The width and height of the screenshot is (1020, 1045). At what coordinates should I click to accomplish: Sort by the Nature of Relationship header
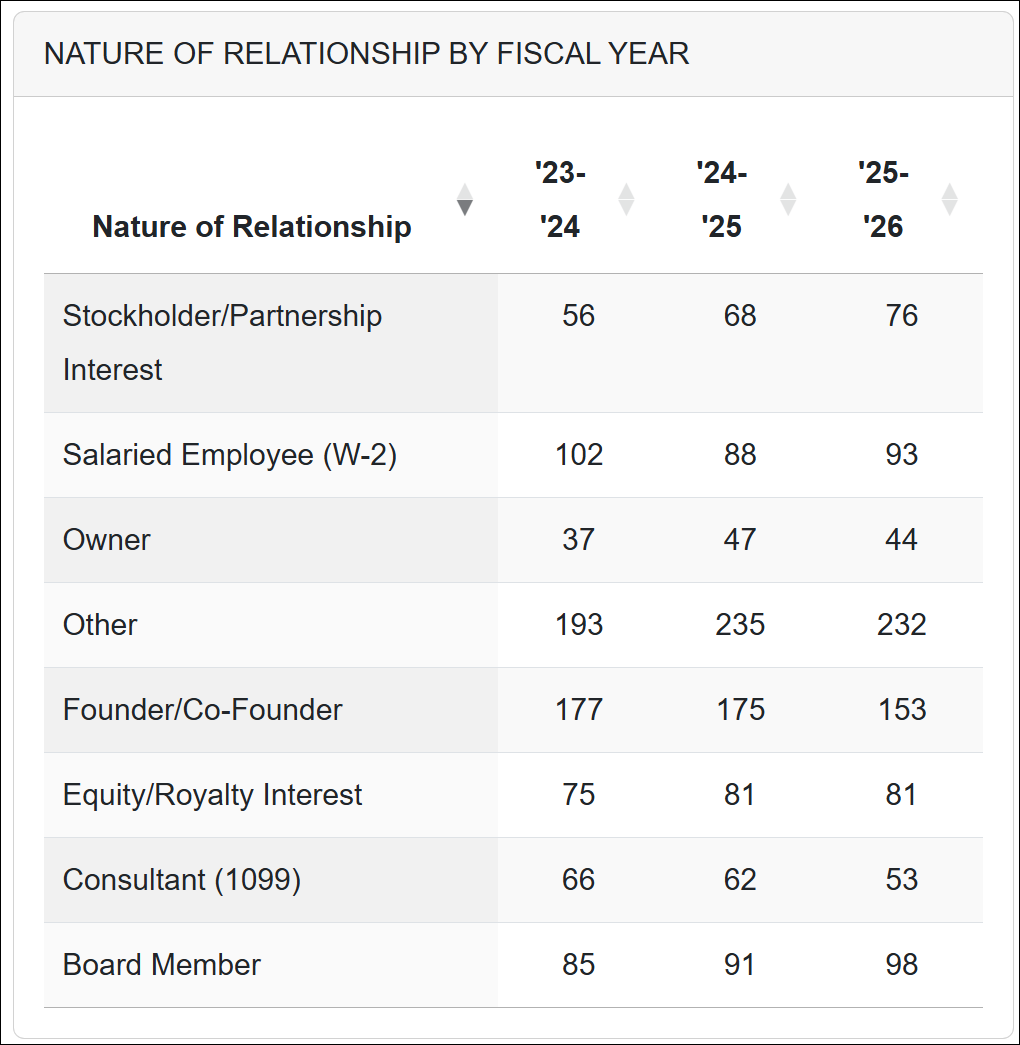pos(252,227)
